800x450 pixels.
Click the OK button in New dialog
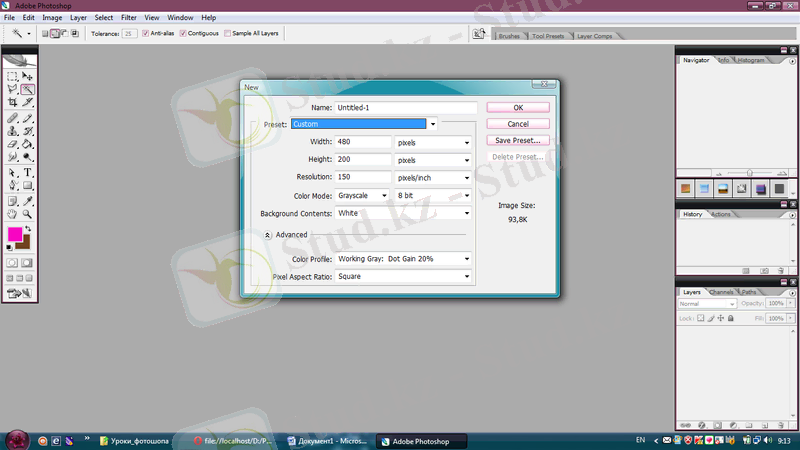tap(518, 107)
